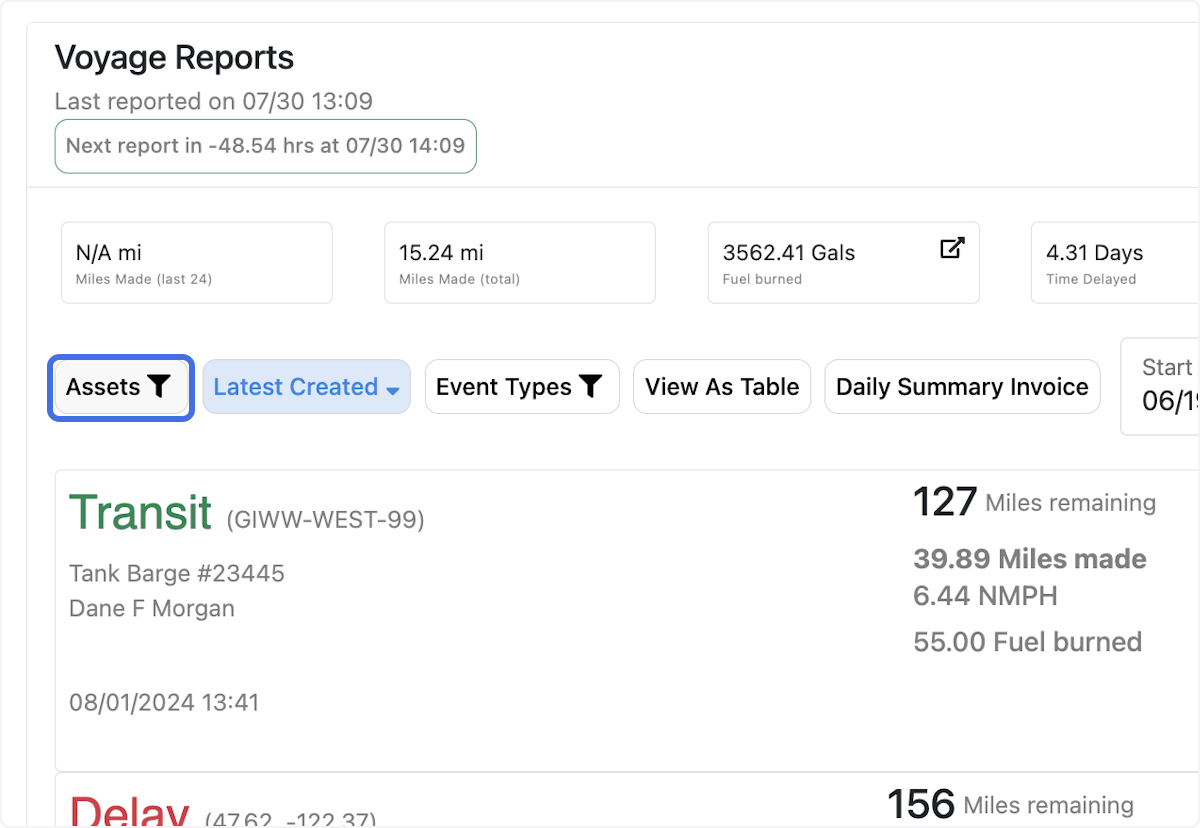Image resolution: width=1200 pixels, height=828 pixels.
Task: Open the red Delay event heading
Action: click(129, 812)
